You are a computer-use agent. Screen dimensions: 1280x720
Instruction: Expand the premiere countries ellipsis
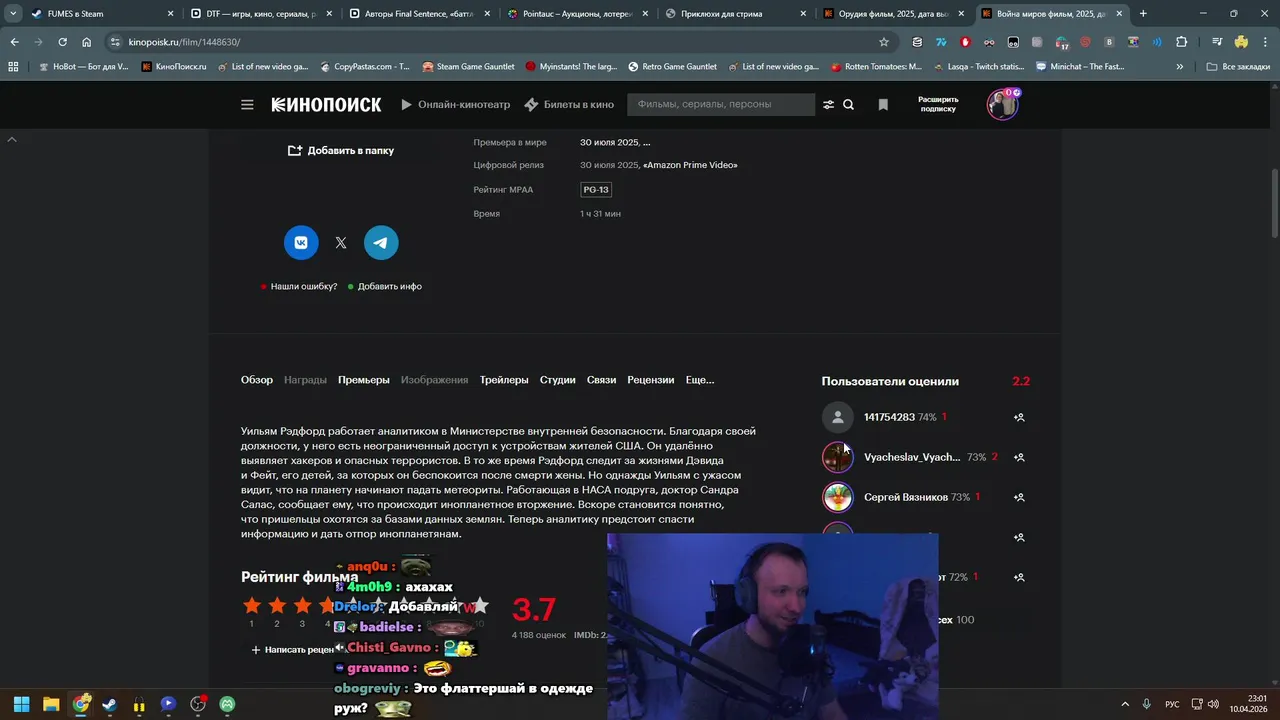coord(646,142)
